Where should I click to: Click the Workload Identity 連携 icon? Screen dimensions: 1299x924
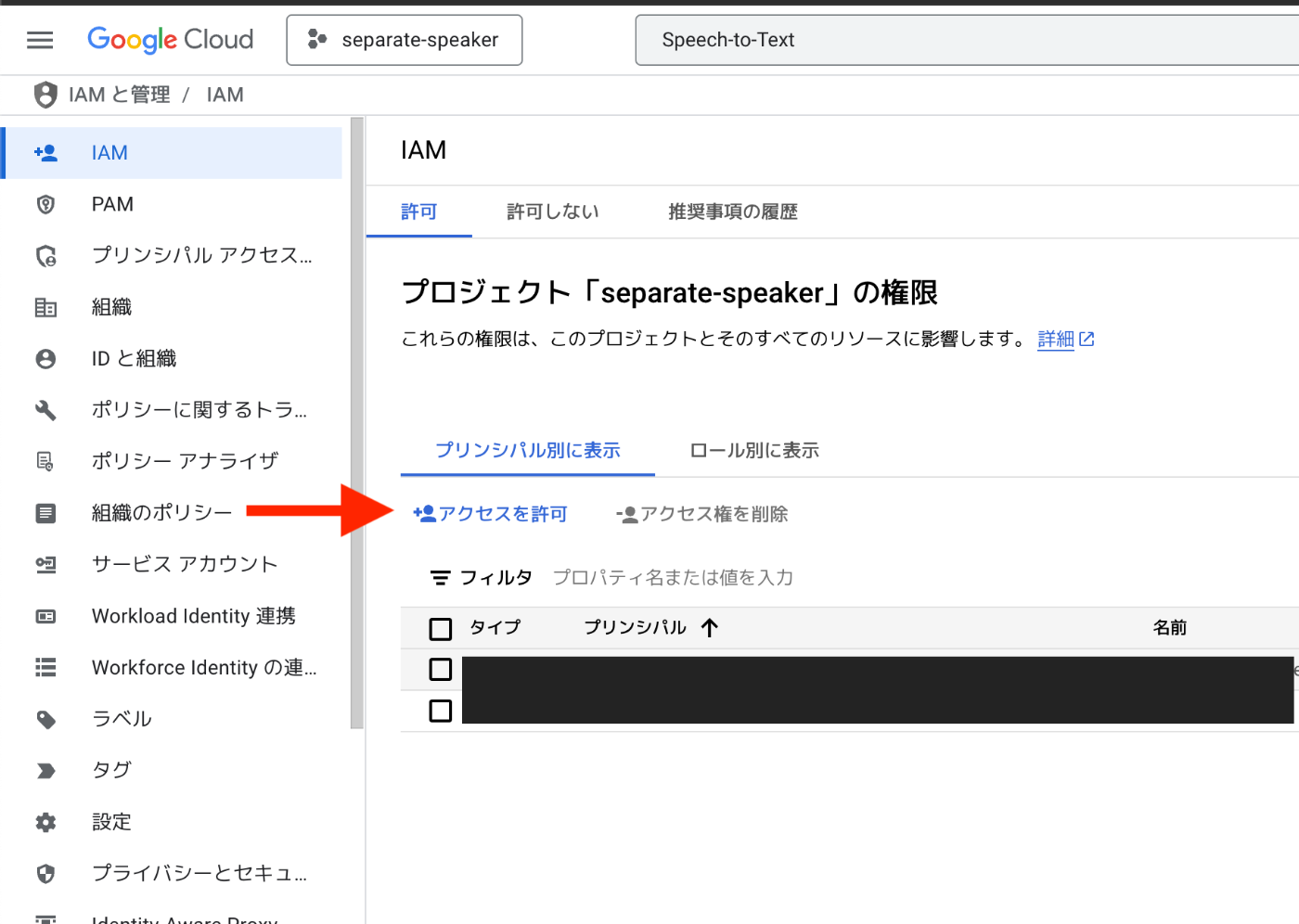tap(45, 616)
